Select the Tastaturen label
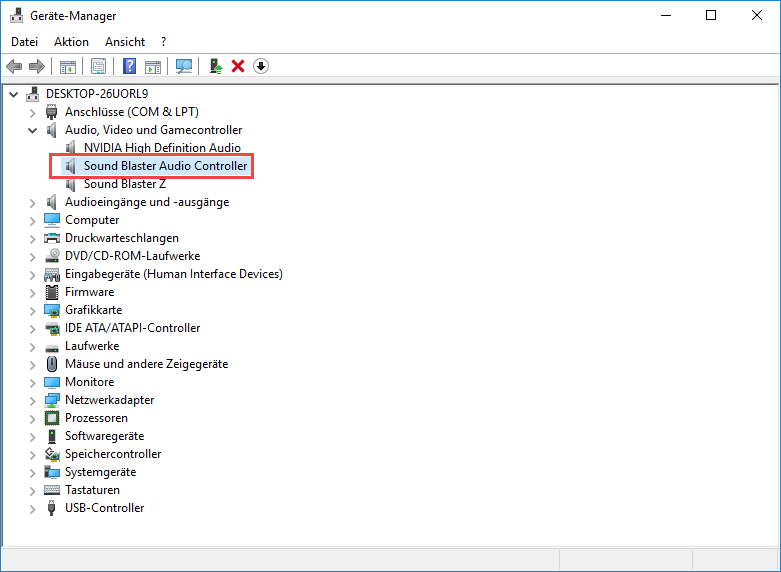This screenshot has height=572, width=781. click(x=93, y=490)
